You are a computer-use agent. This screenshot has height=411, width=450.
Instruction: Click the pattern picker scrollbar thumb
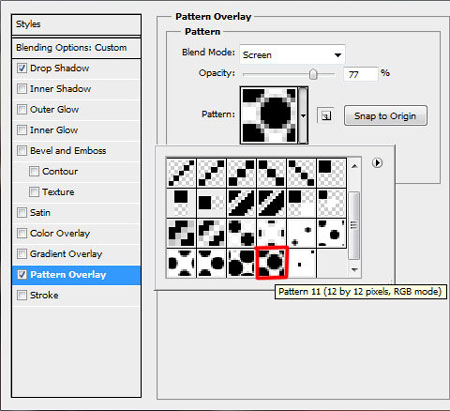pyautogui.click(x=354, y=225)
